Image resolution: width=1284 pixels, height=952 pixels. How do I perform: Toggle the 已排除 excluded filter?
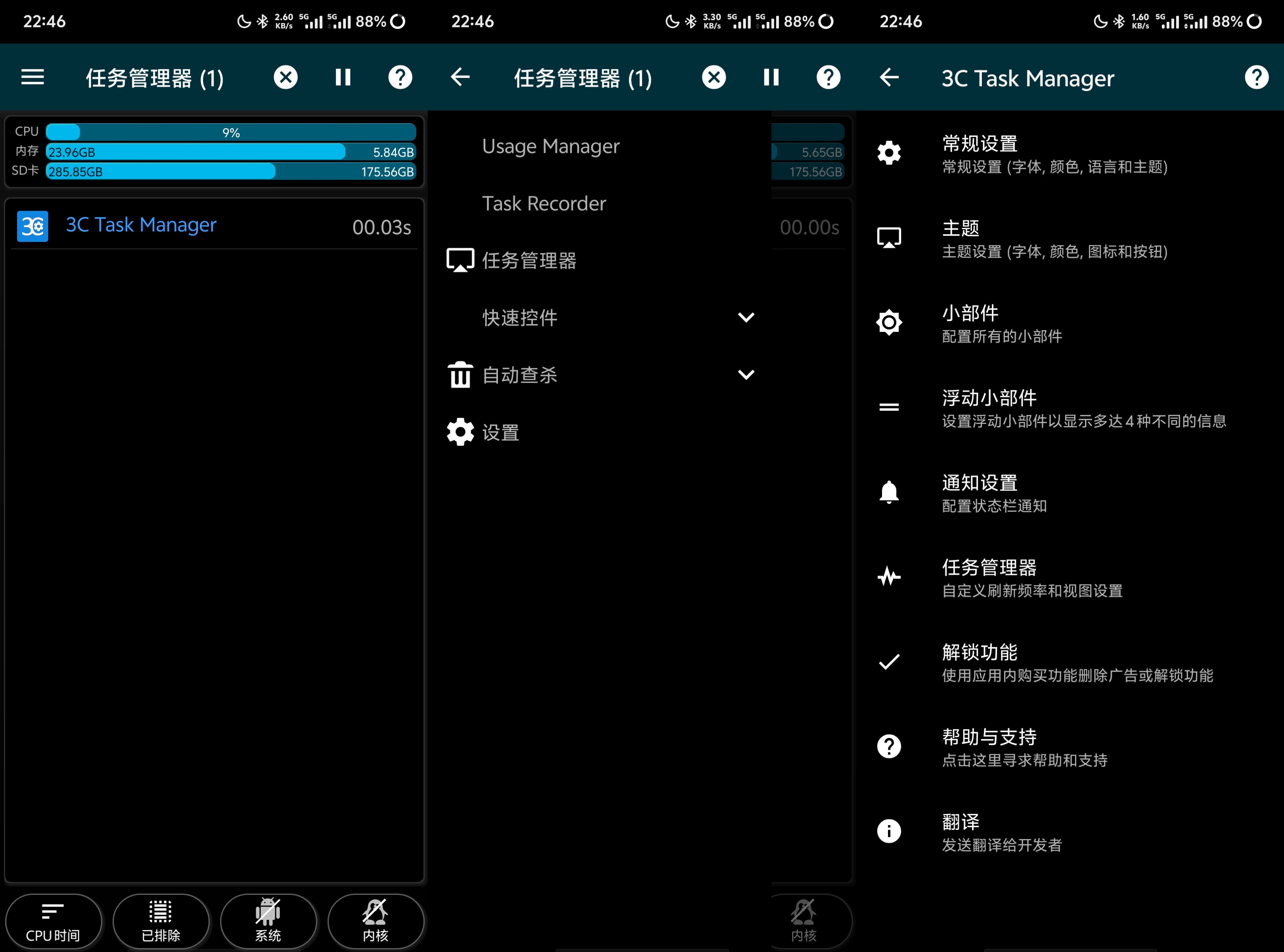(x=161, y=920)
